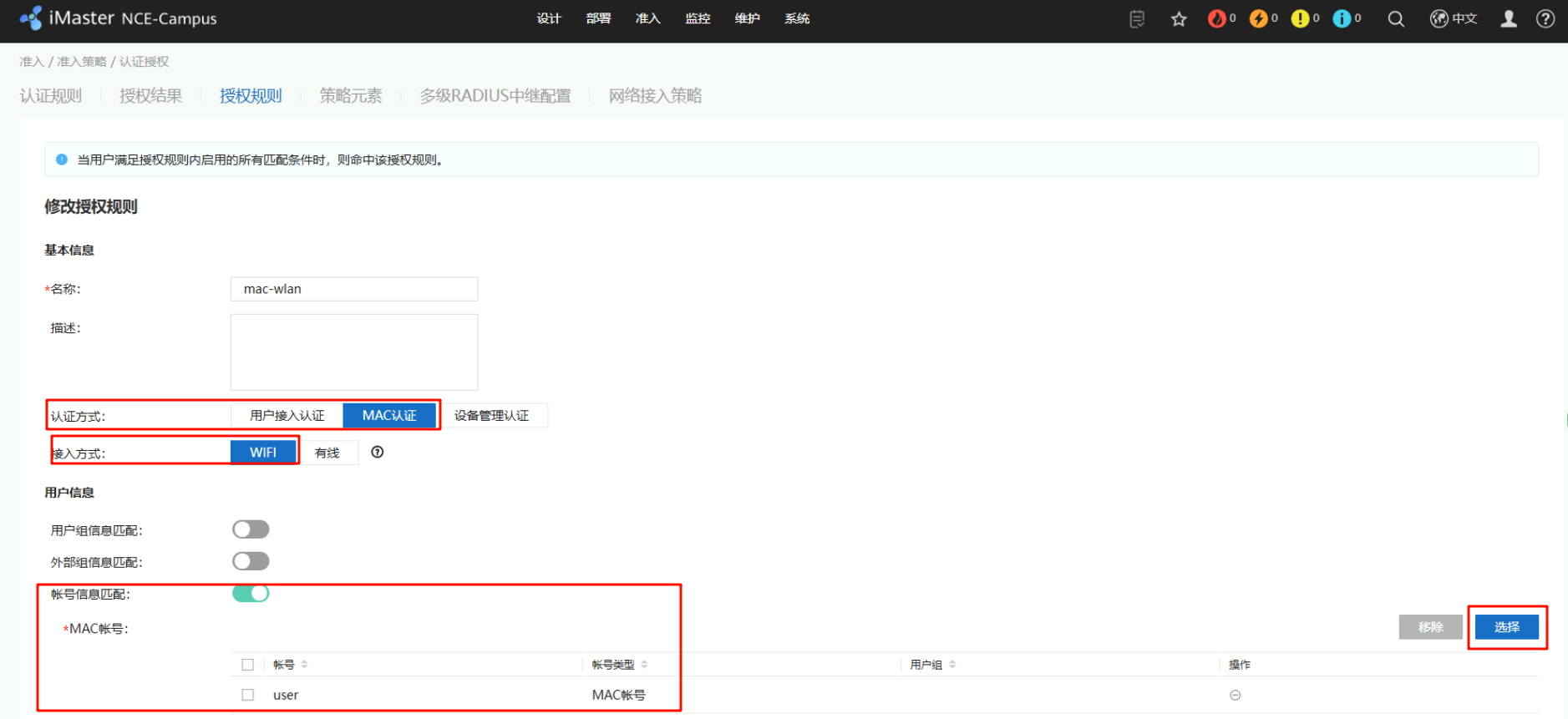View info alarms blue icon
1568x719 pixels.
[x=1342, y=18]
